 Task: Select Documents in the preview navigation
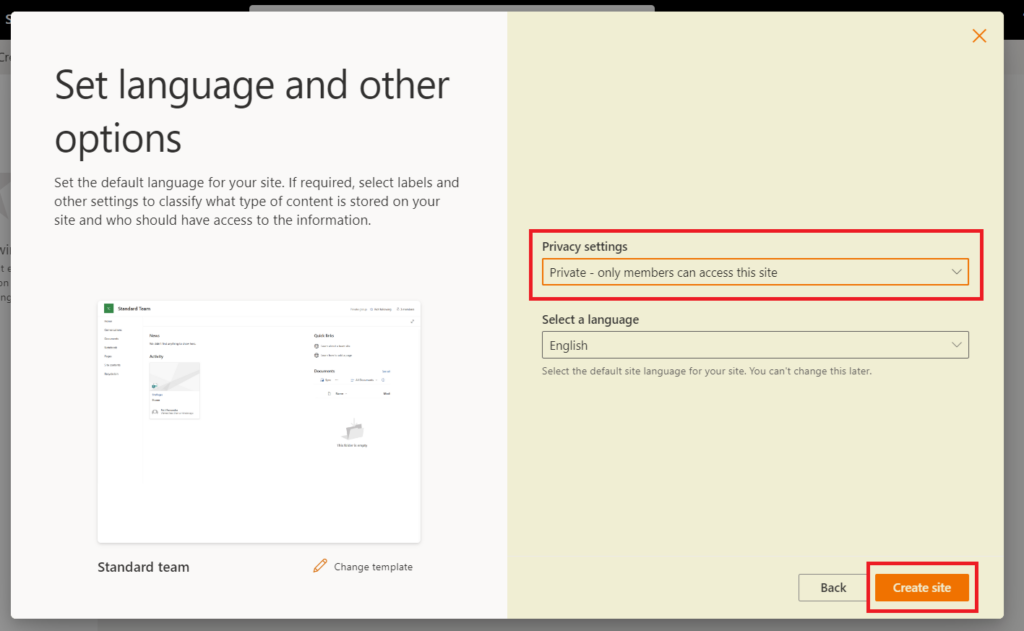pos(110,338)
